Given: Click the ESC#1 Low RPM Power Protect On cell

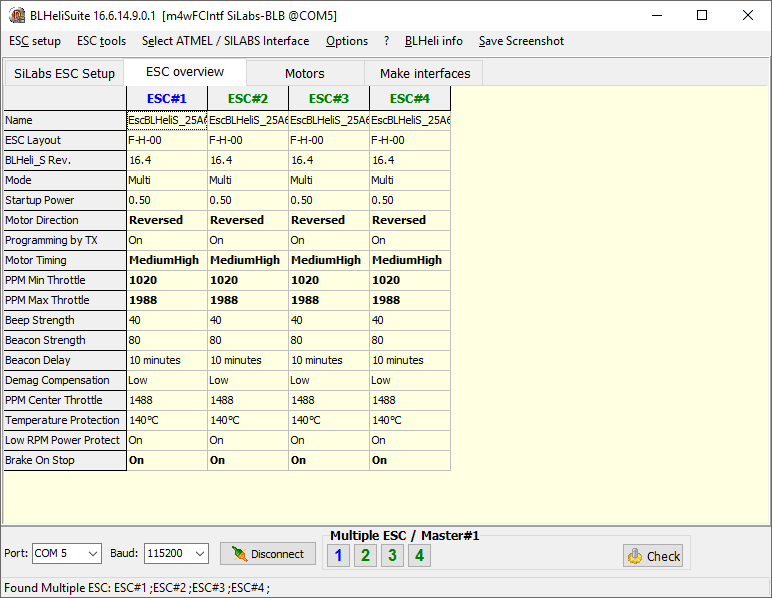Looking at the screenshot, I should click(167, 441).
